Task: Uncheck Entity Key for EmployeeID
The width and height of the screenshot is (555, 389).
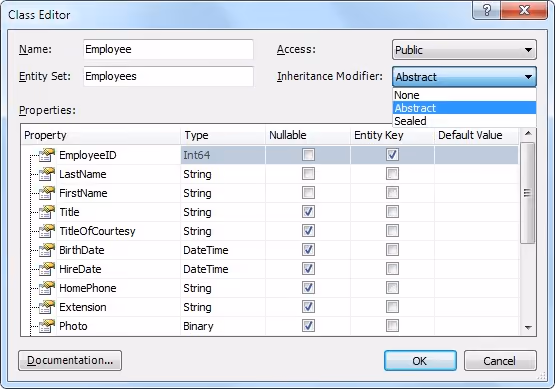Action: (392, 155)
